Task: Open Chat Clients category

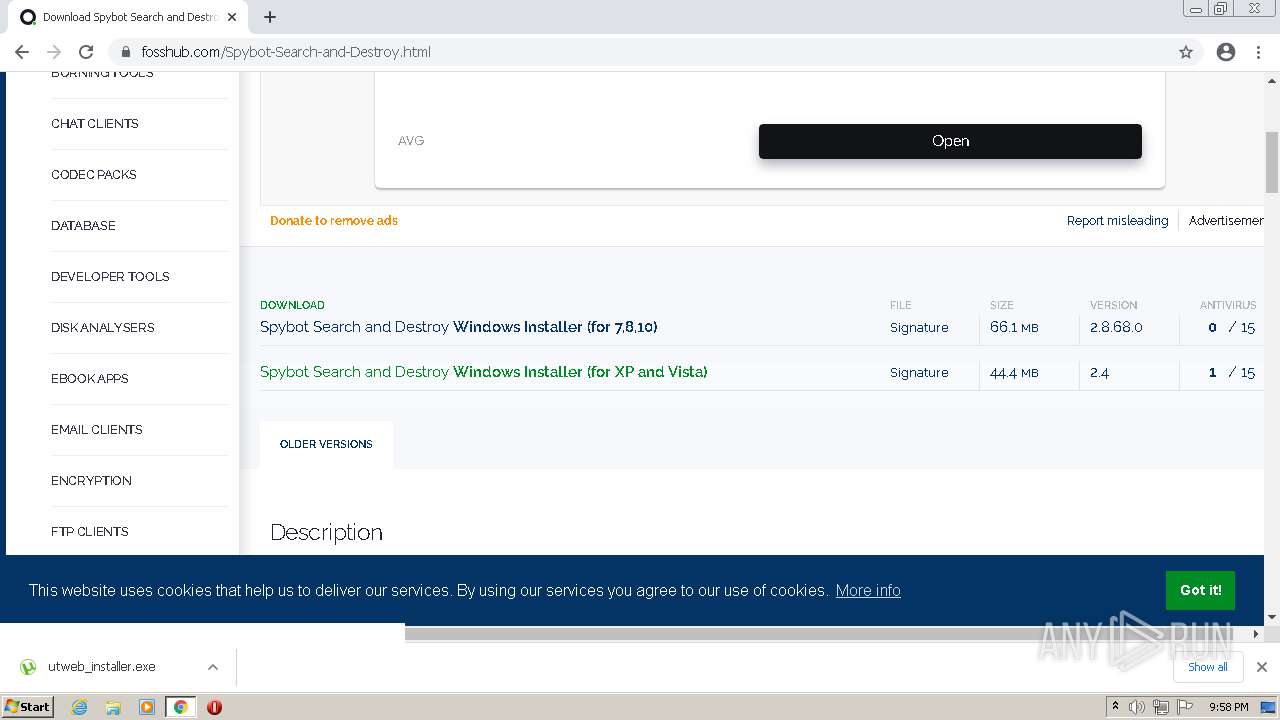Action: (95, 124)
